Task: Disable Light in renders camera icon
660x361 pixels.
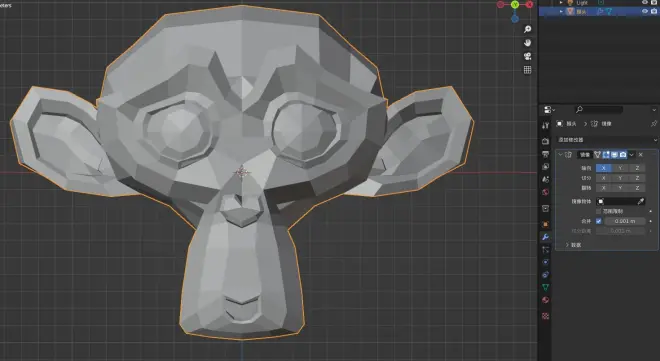Action: click(654, 3)
